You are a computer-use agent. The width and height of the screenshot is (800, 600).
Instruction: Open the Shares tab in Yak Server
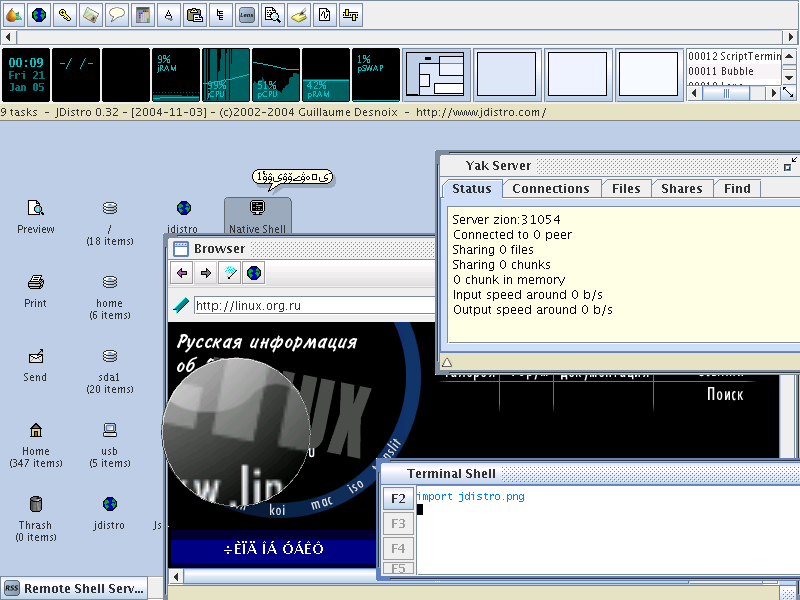coord(681,188)
